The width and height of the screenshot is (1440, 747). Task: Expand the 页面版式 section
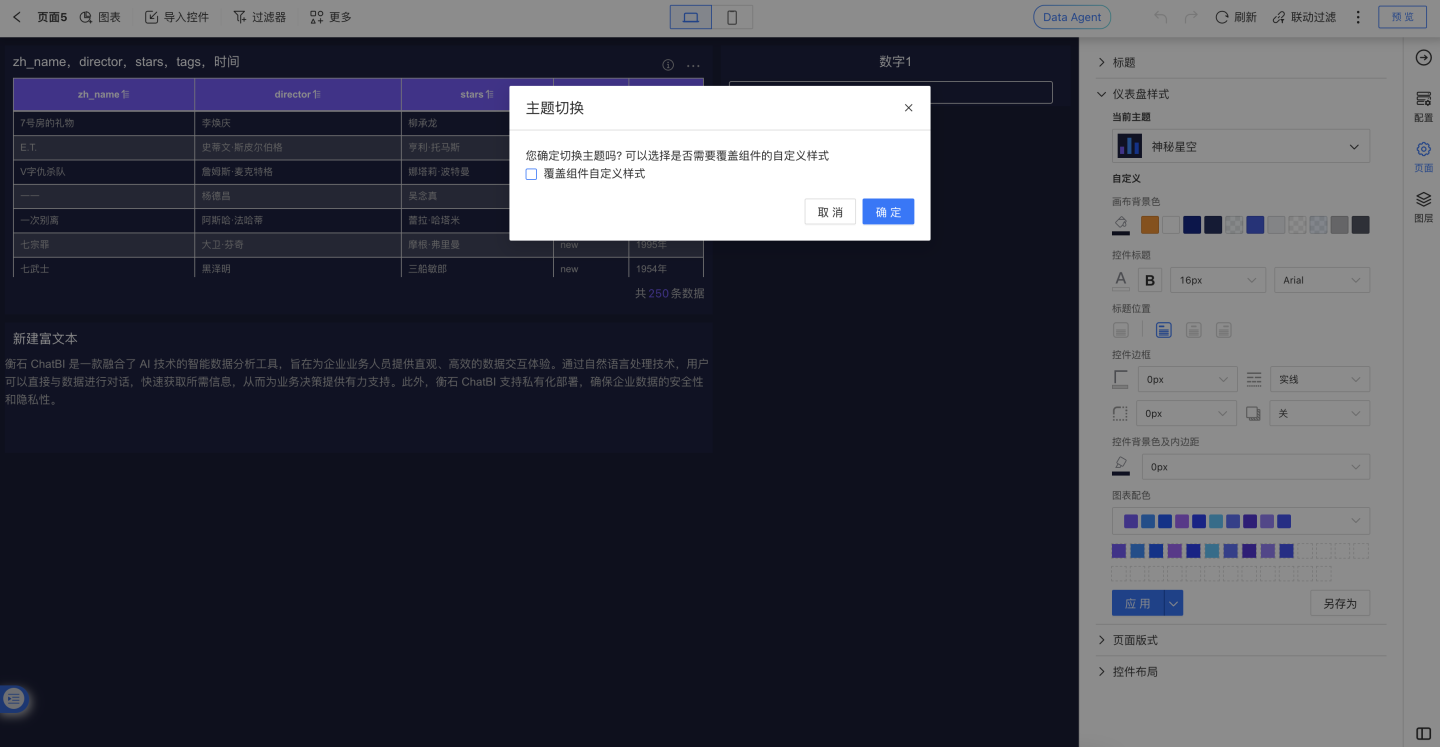(x=1135, y=640)
